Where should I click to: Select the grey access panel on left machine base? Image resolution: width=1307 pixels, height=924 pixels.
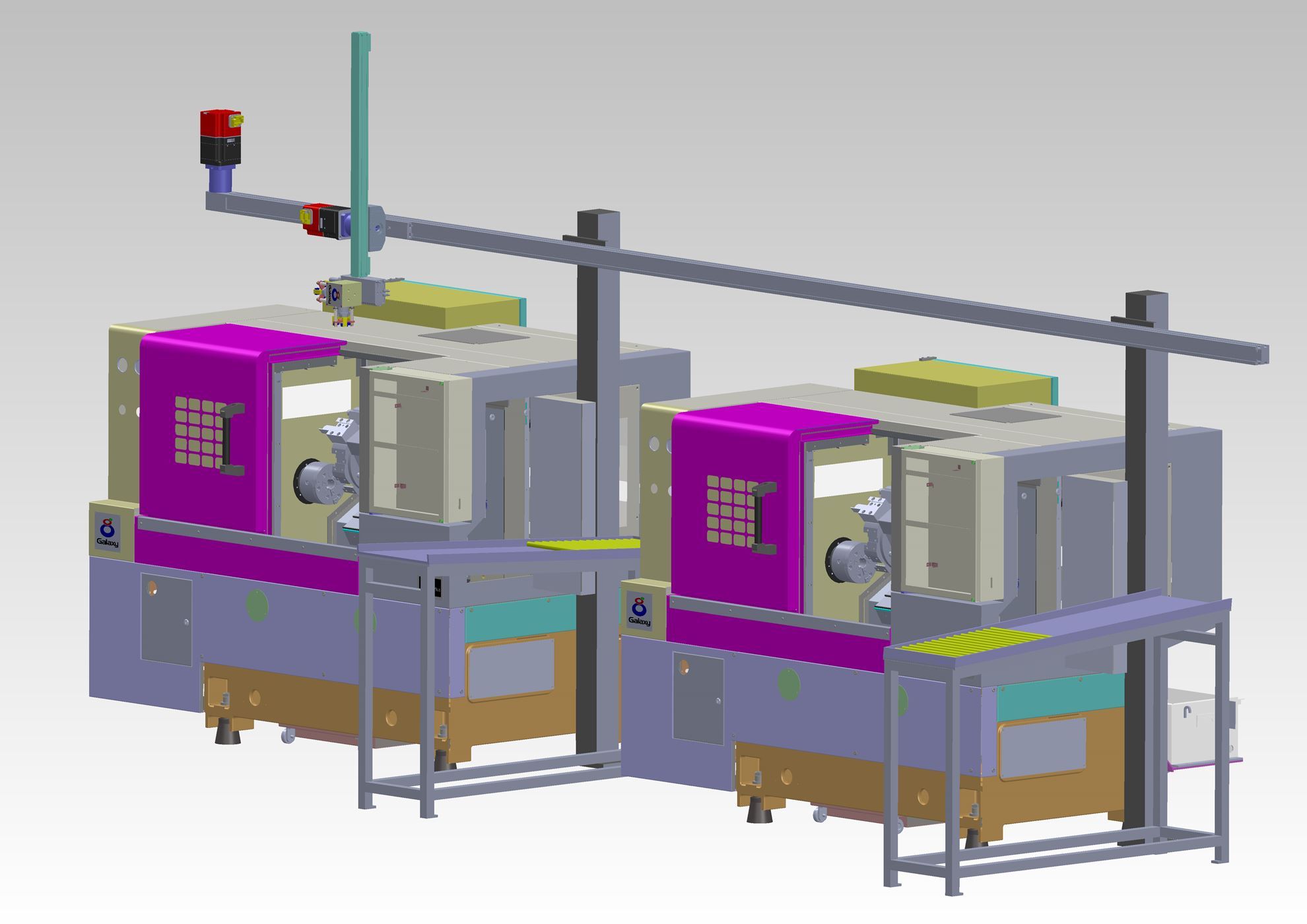(x=166, y=620)
